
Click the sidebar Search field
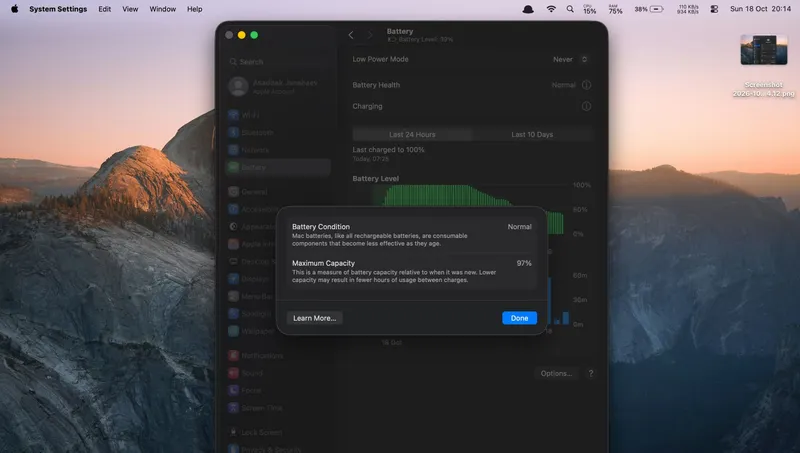[278, 62]
